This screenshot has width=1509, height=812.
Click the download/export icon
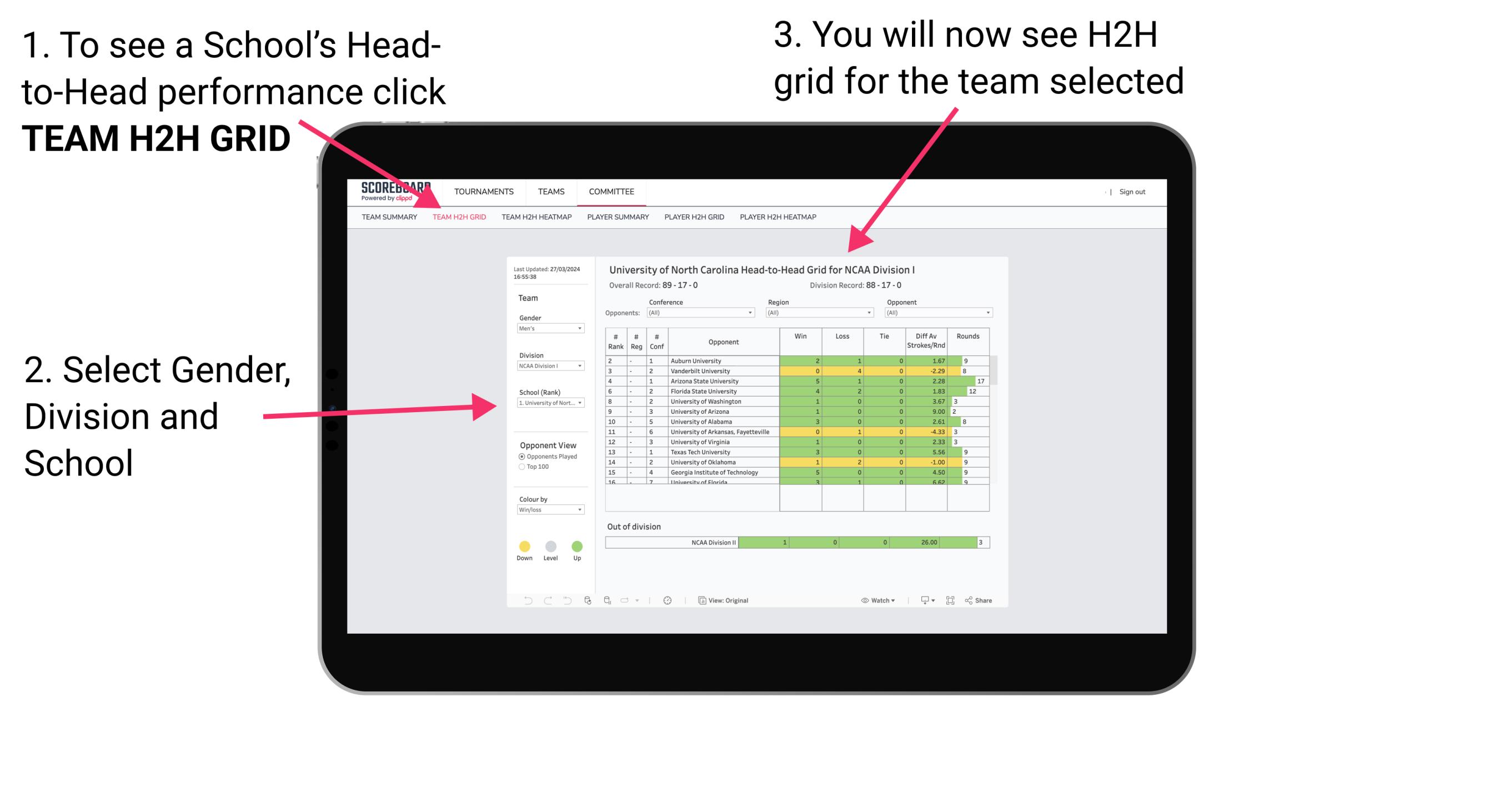pyautogui.click(x=923, y=600)
